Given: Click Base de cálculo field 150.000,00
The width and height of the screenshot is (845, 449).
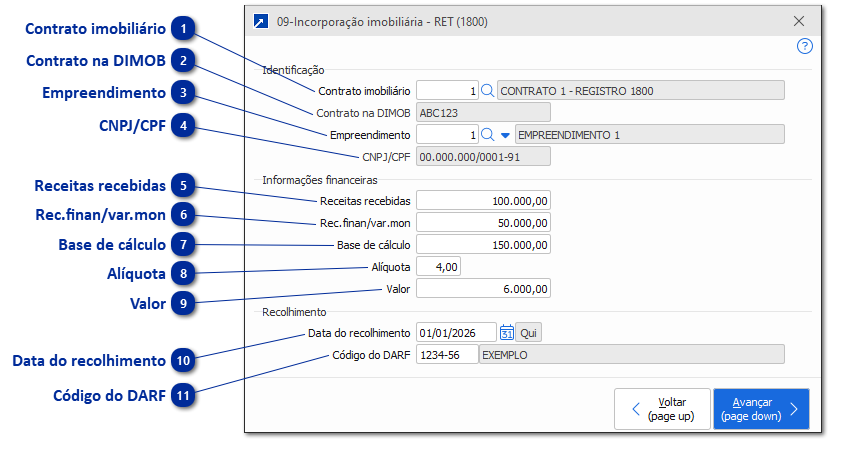Looking at the screenshot, I should 483,245.
